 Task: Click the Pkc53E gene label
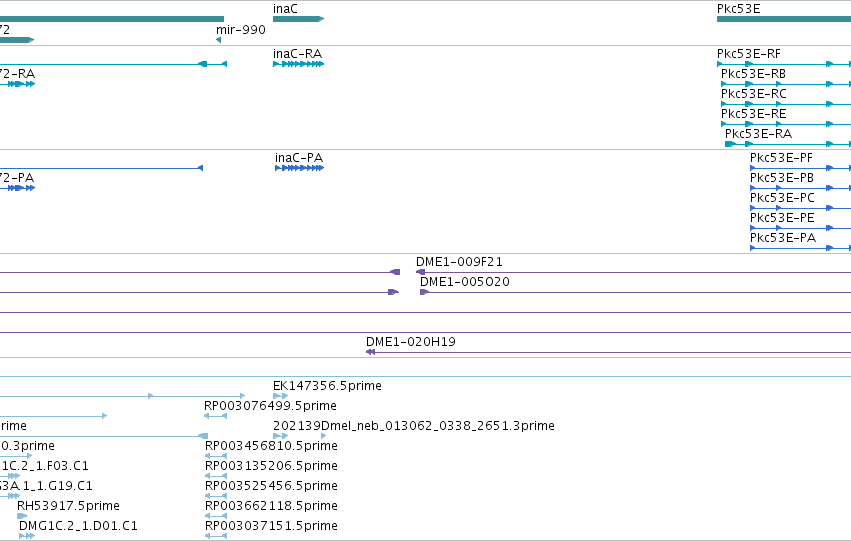click(739, 9)
